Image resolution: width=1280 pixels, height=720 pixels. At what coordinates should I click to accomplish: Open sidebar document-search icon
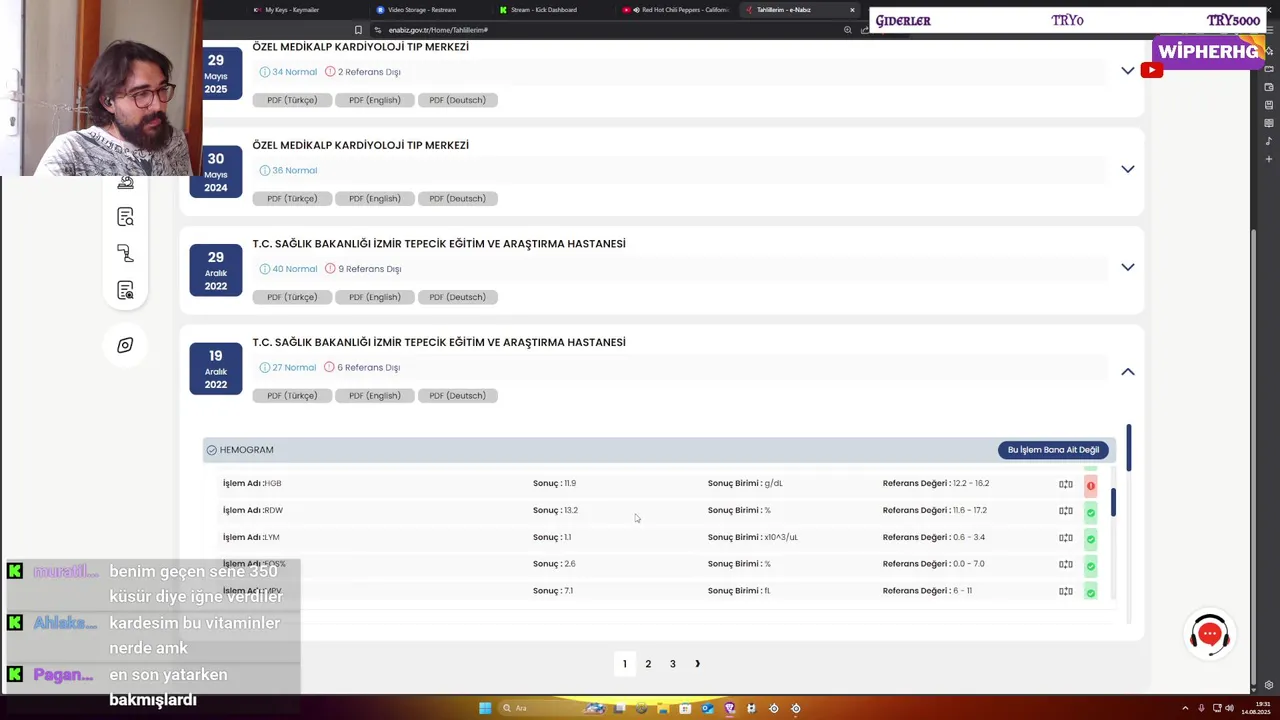[x=125, y=217]
